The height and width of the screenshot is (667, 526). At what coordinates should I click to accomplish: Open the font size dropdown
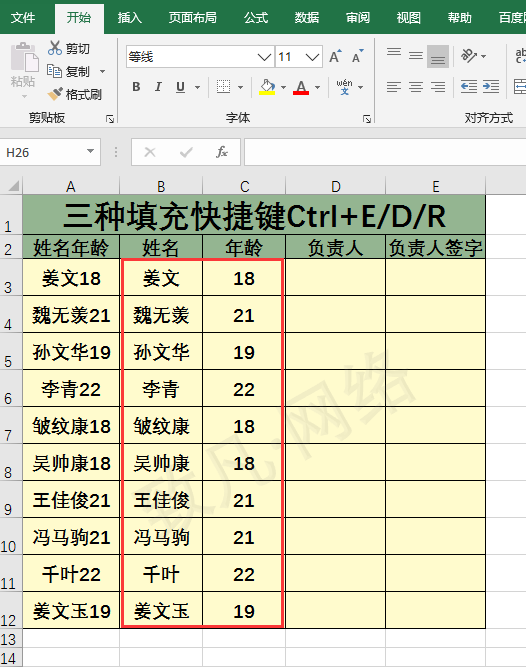pyautogui.click(x=313, y=57)
